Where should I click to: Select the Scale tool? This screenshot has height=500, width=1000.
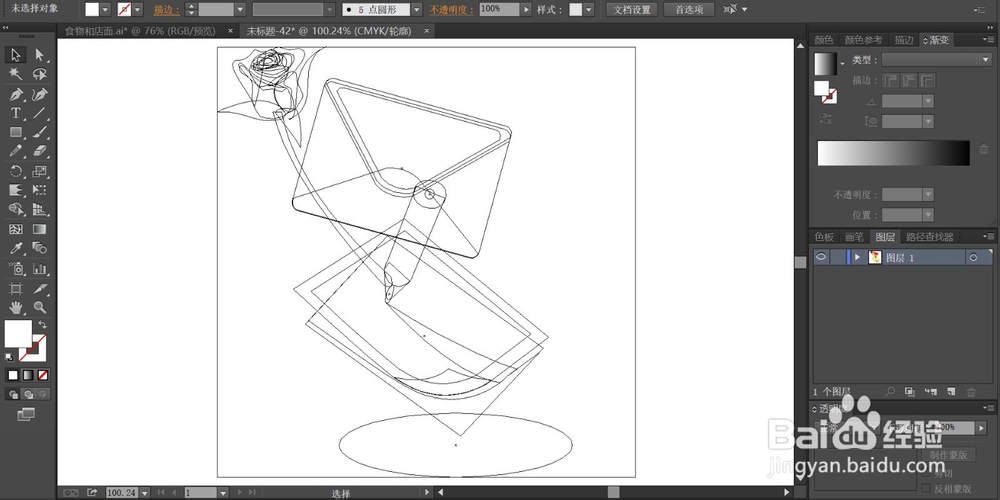click(40, 172)
